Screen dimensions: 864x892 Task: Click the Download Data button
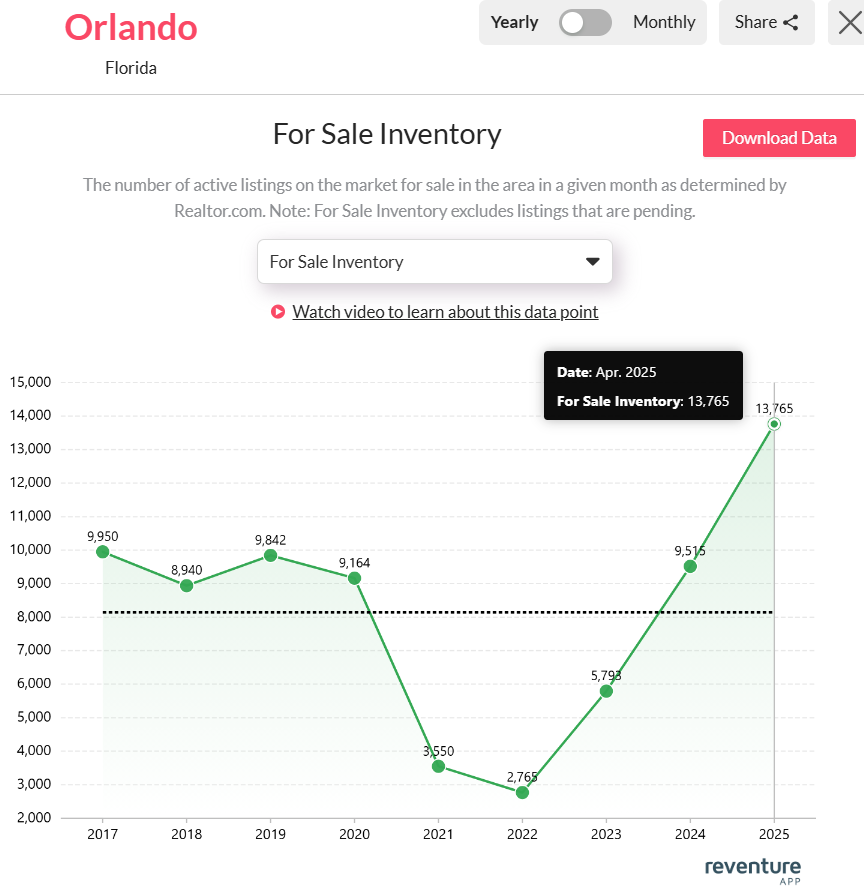click(779, 138)
